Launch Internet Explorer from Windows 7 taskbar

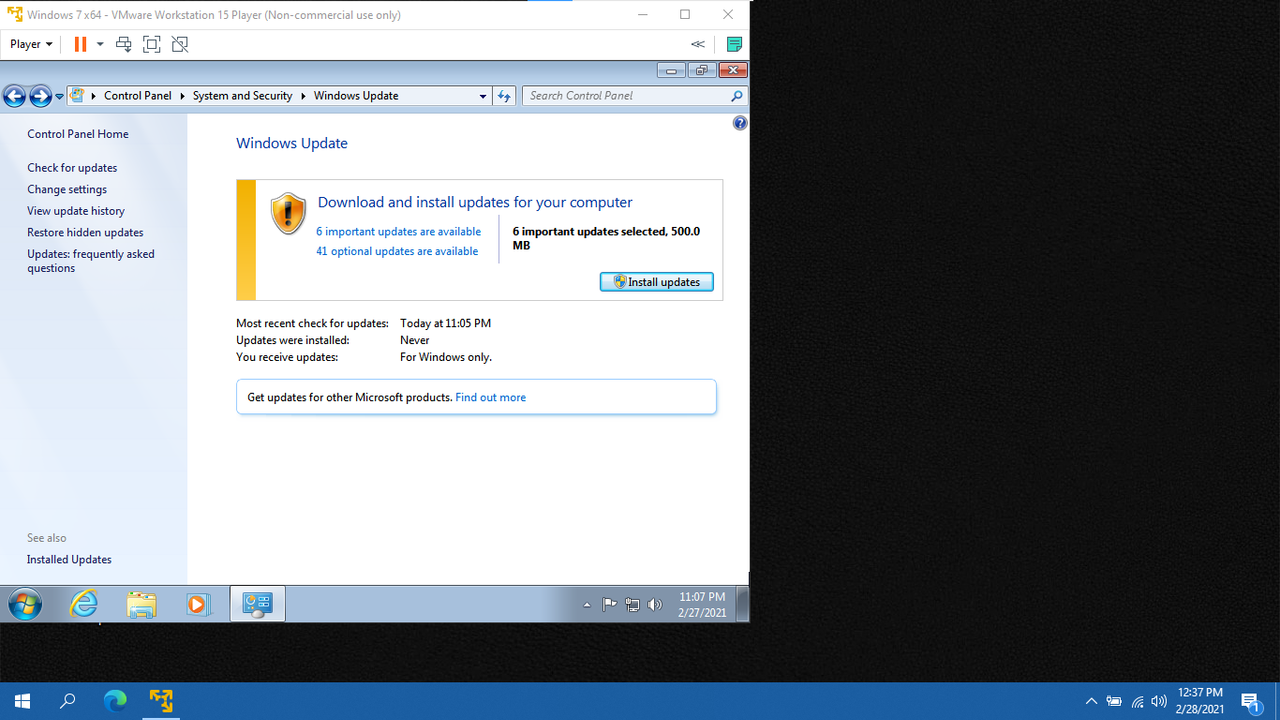pyautogui.click(x=84, y=604)
